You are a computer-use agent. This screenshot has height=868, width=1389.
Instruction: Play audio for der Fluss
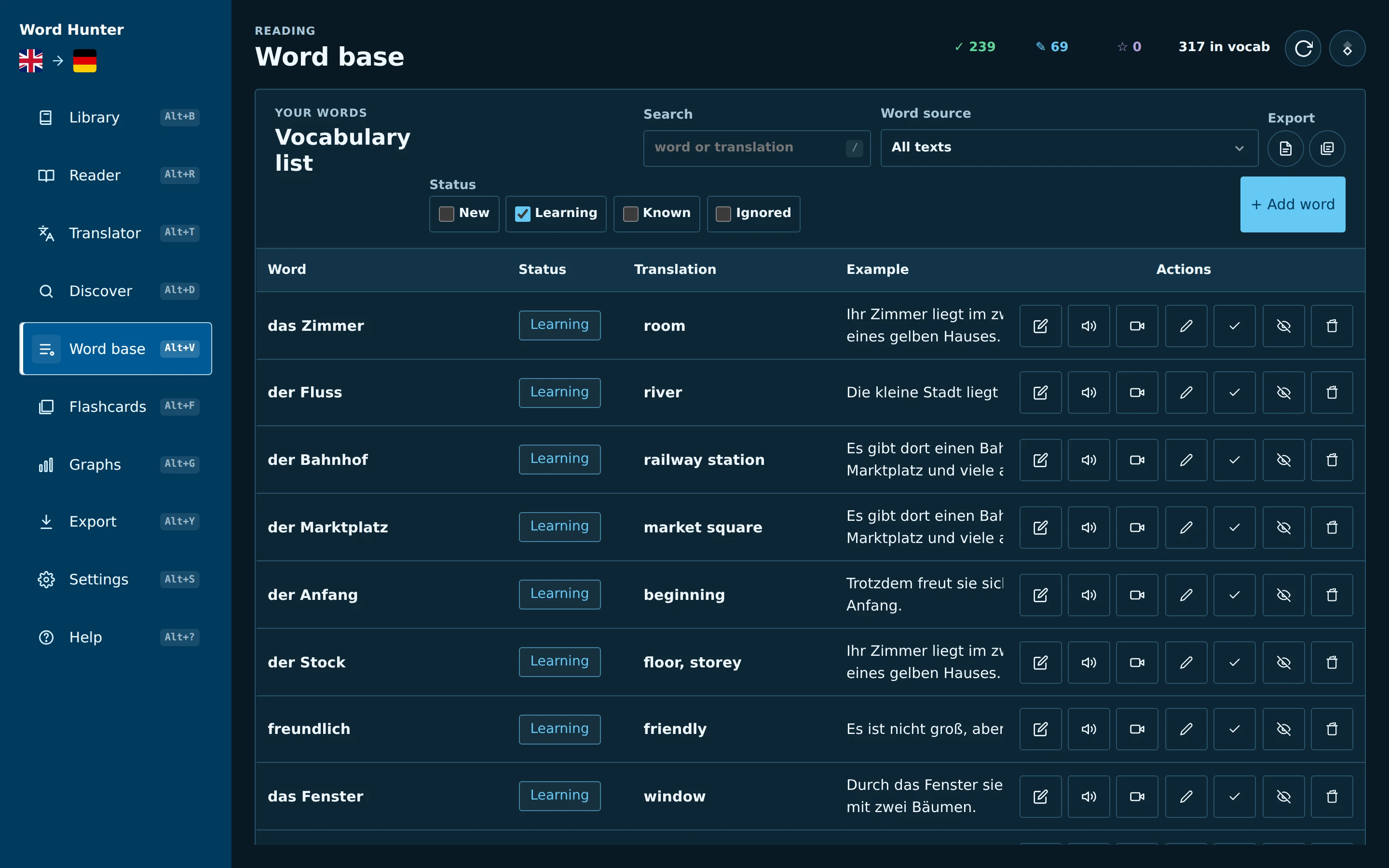pyautogui.click(x=1089, y=393)
